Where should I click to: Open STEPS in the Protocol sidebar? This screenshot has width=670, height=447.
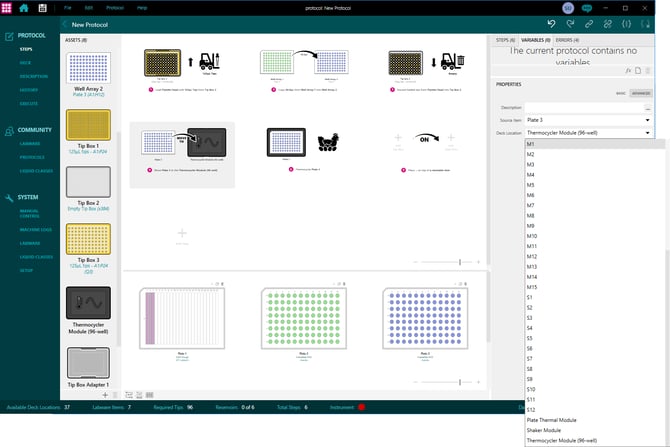point(26,49)
